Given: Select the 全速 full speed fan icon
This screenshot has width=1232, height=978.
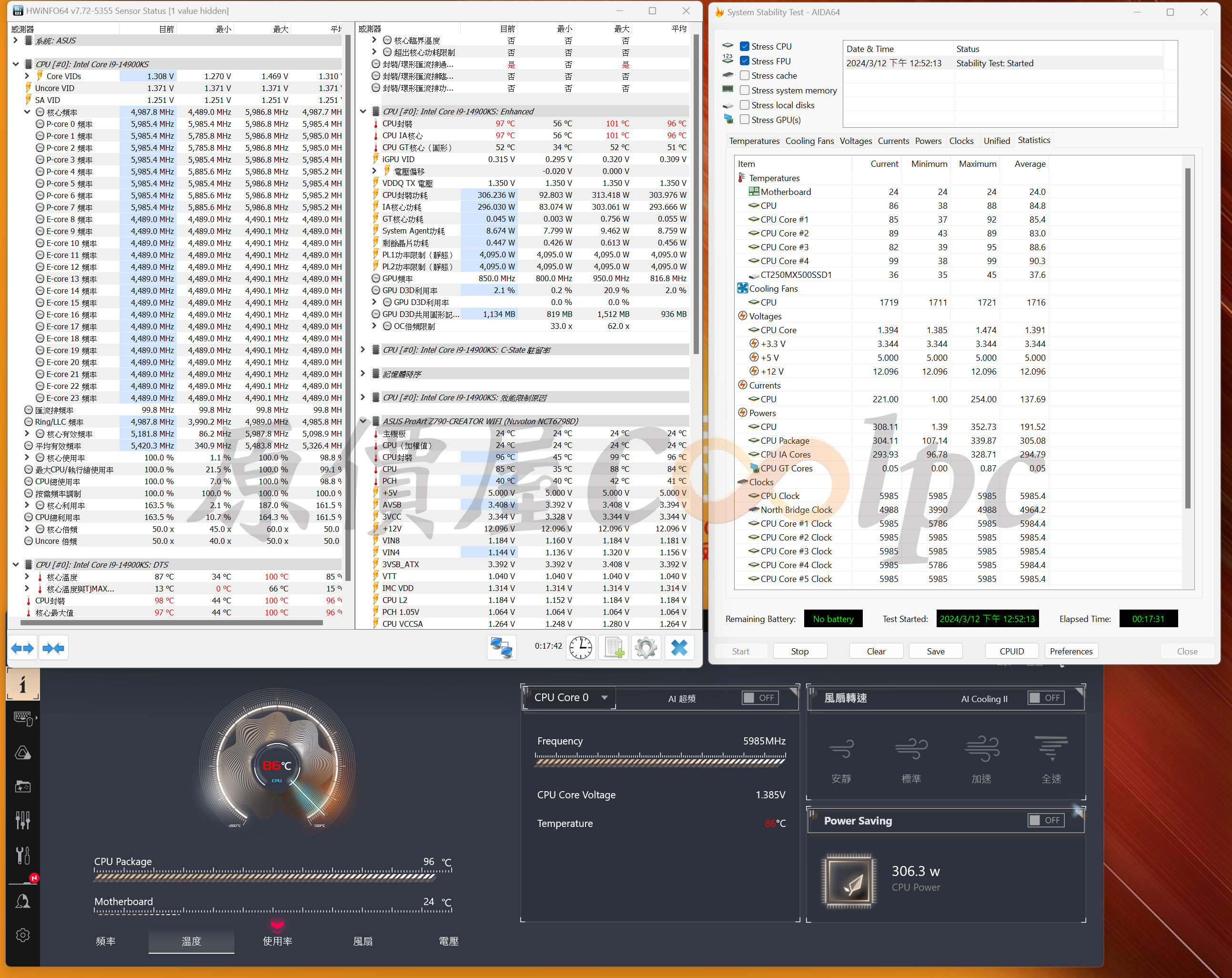Looking at the screenshot, I should click(1051, 749).
